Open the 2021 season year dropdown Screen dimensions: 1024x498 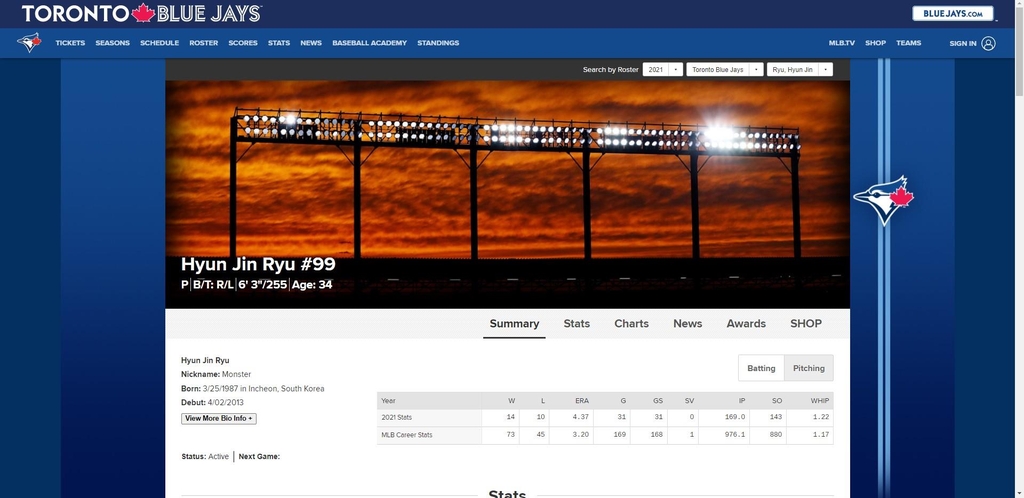coord(663,70)
